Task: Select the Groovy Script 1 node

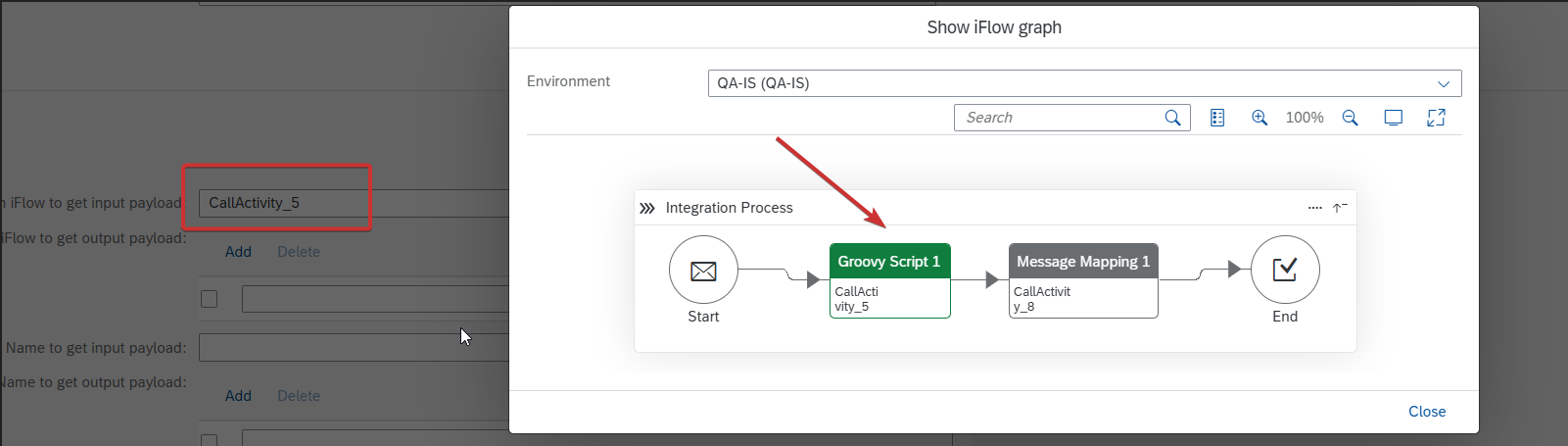Action: point(889,280)
